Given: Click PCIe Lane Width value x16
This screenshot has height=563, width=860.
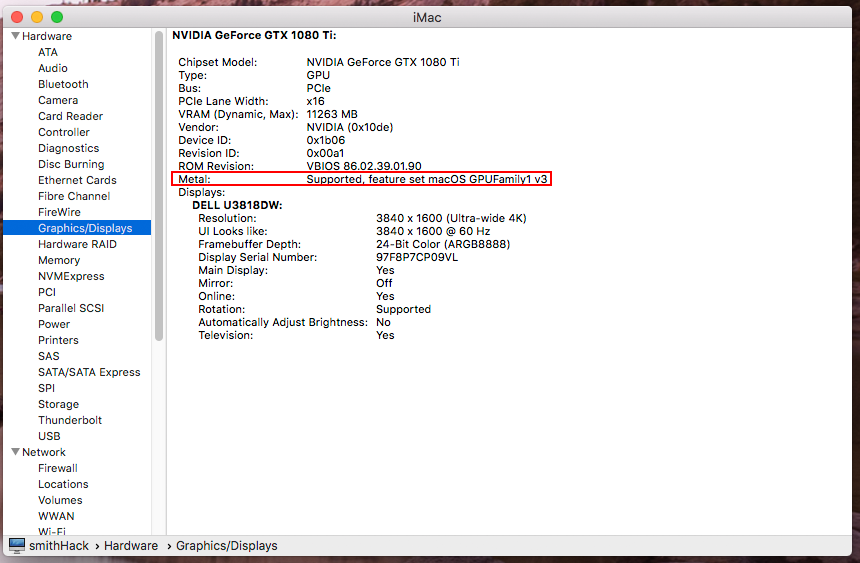Looking at the screenshot, I should tap(315, 101).
